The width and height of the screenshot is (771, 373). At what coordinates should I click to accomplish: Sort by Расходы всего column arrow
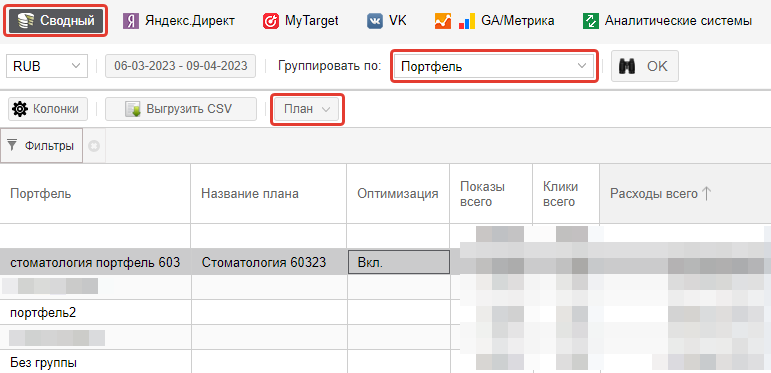tap(706, 194)
